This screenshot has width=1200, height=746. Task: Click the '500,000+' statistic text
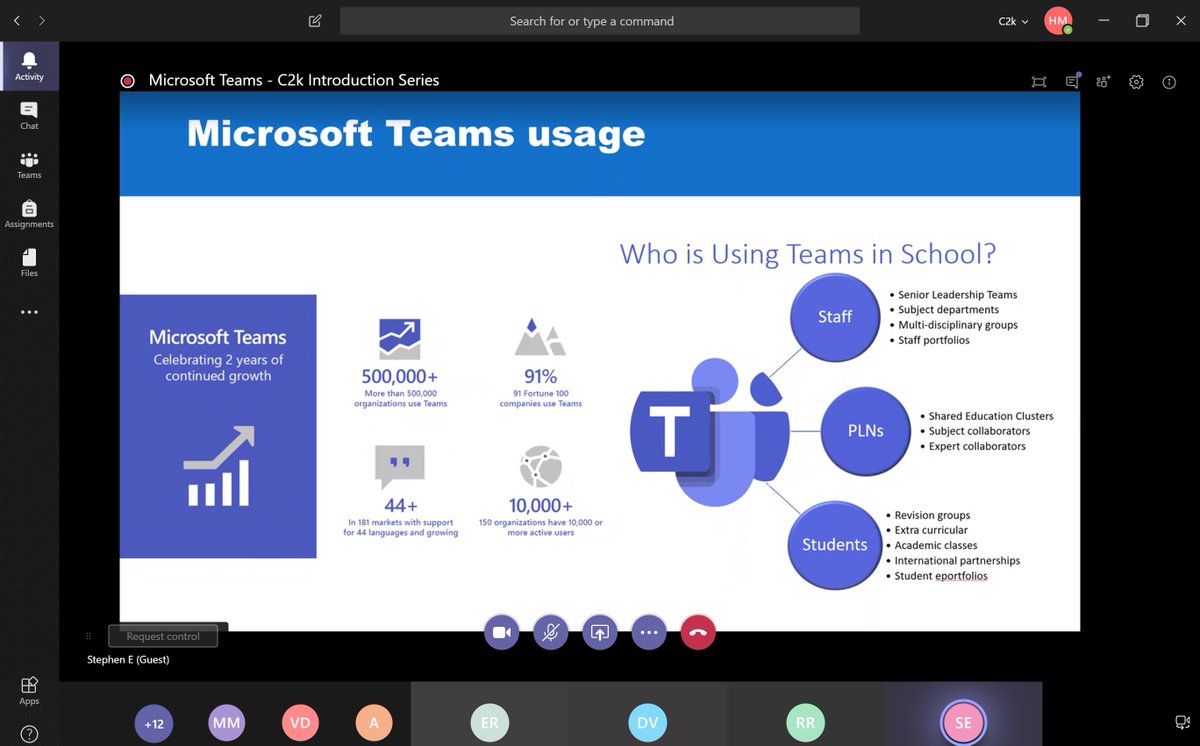(399, 377)
